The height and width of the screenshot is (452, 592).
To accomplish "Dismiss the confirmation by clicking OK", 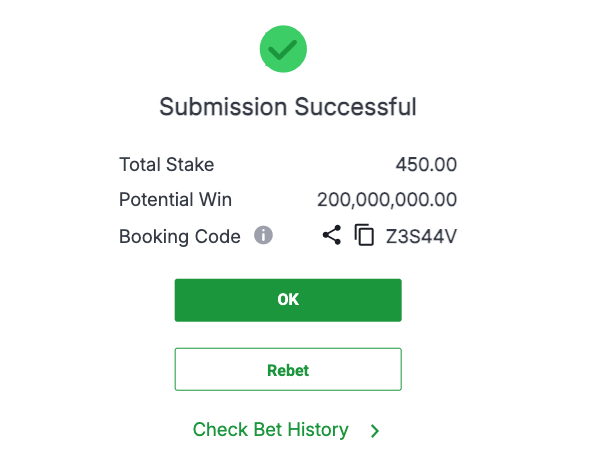I will [x=288, y=300].
